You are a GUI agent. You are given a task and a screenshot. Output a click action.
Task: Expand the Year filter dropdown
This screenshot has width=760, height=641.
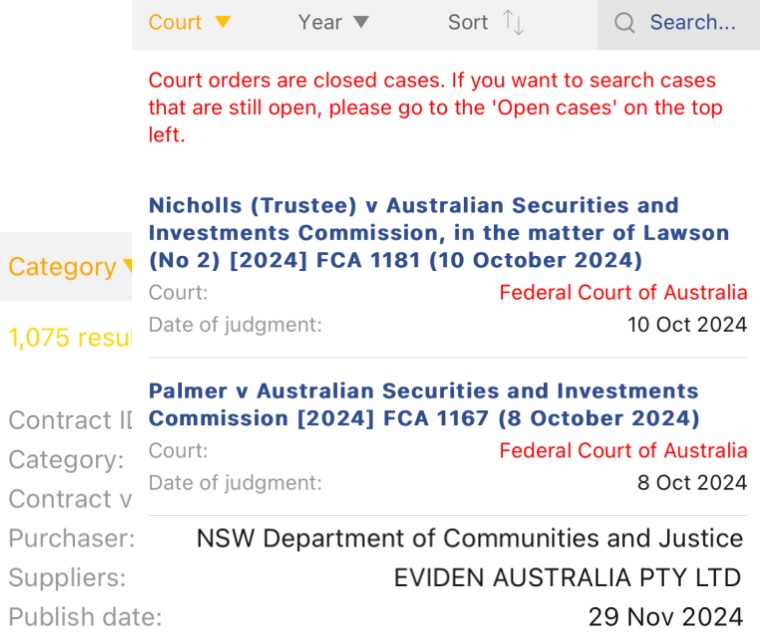tap(333, 22)
